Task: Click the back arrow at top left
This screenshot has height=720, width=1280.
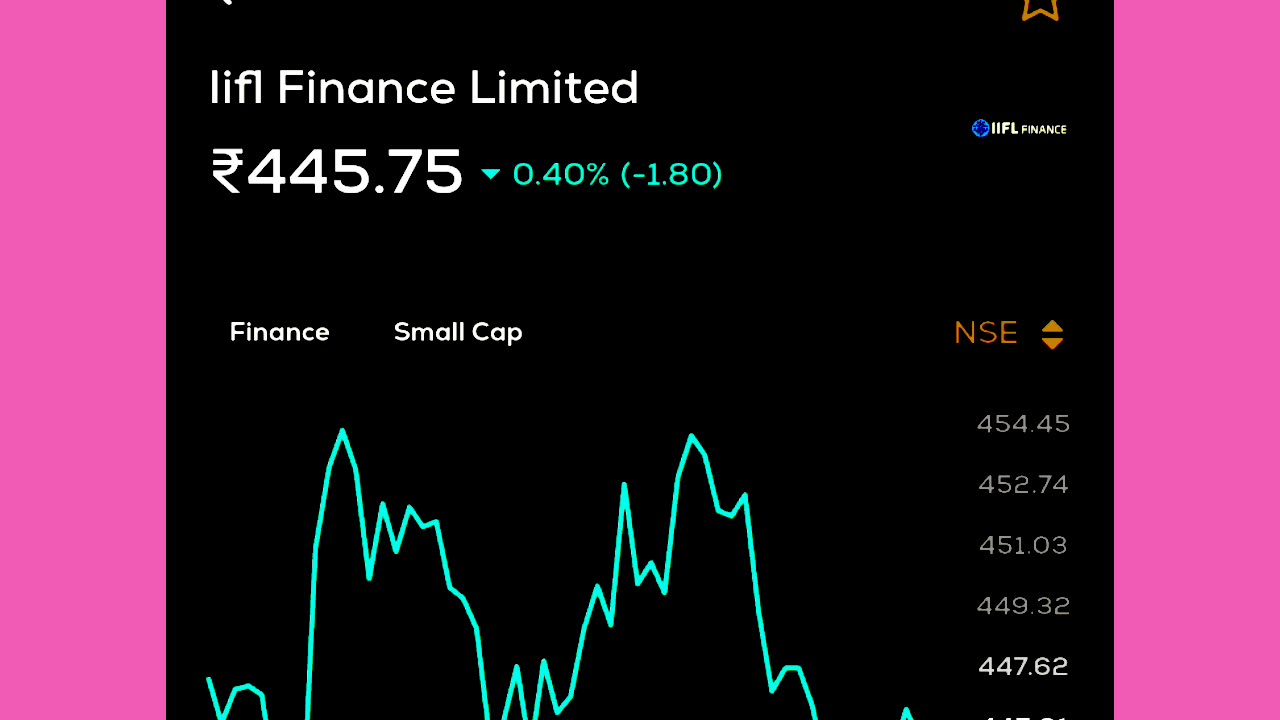Action: 224,2
